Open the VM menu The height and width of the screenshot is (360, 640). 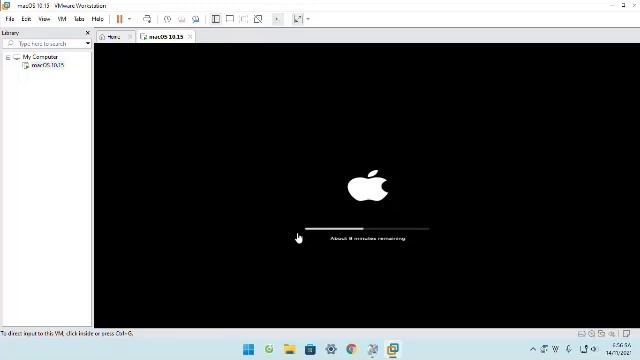click(x=62, y=19)
